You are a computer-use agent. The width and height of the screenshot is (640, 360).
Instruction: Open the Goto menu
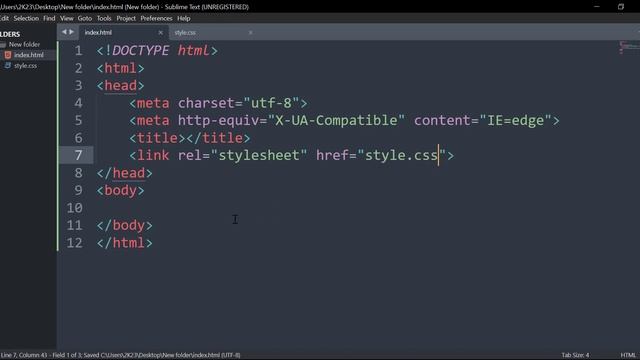pyautogui.click(x=84, y=18)
